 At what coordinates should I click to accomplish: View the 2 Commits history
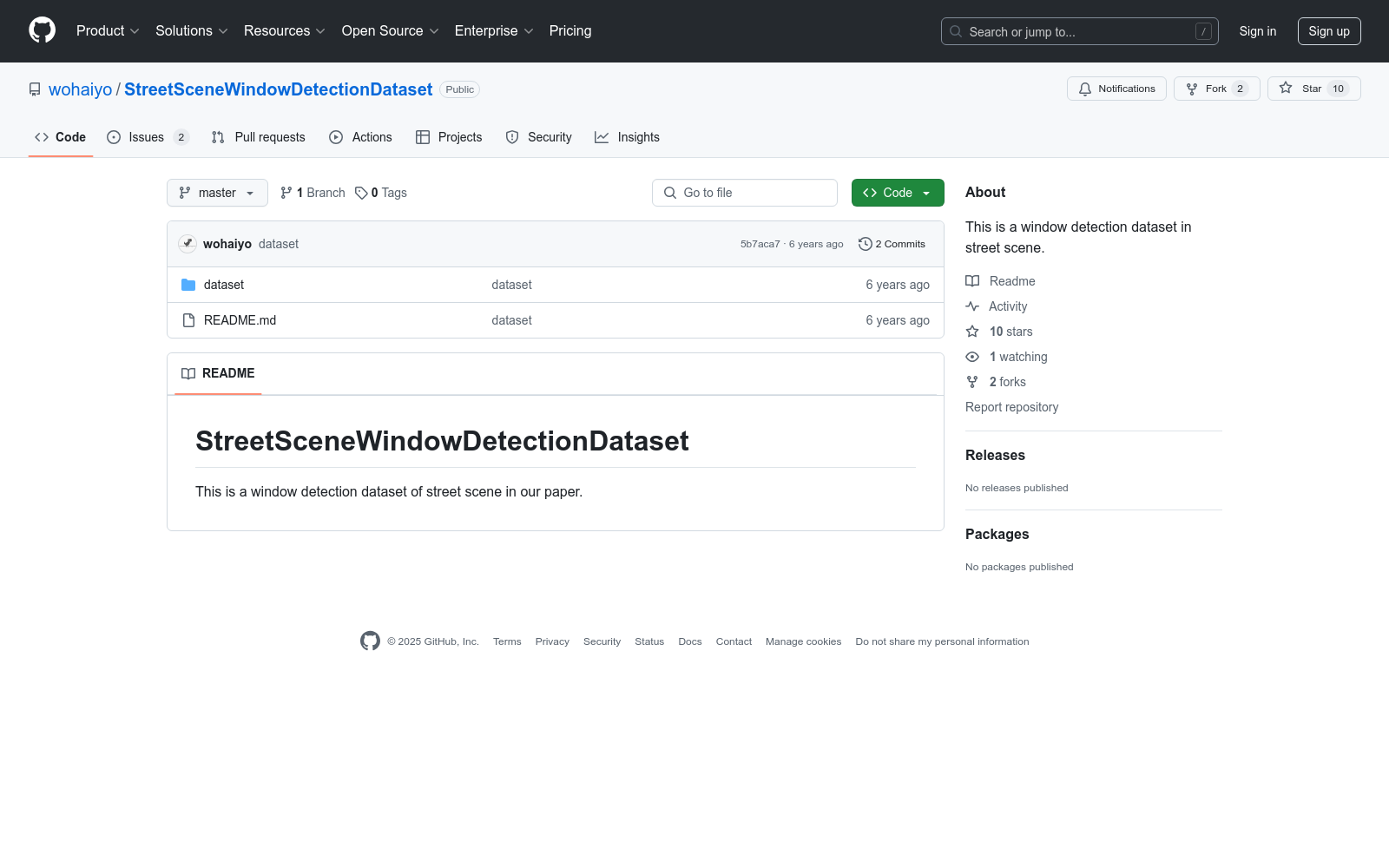click(892, 244)
